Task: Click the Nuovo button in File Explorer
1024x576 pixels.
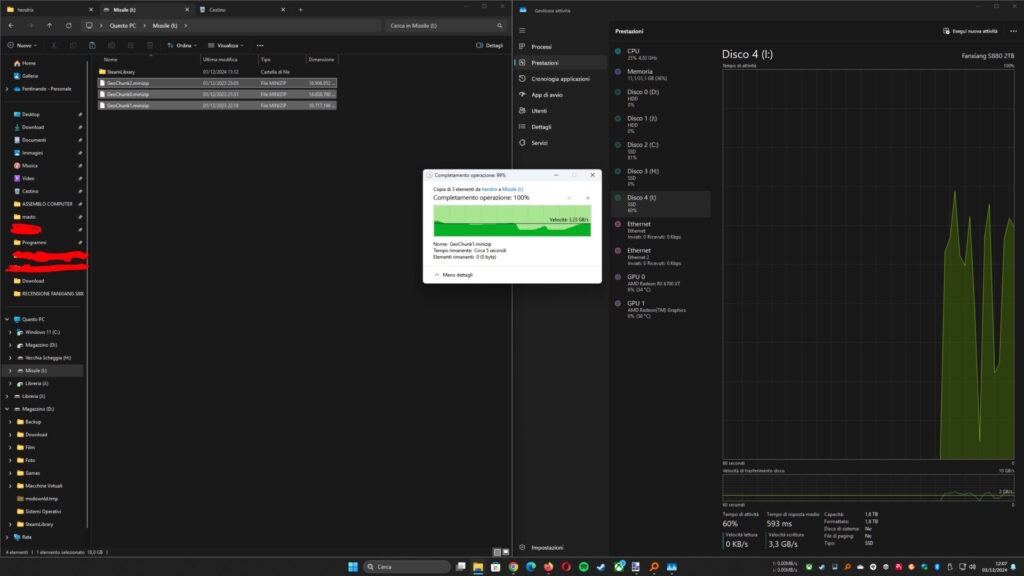Action: point(22,45)
